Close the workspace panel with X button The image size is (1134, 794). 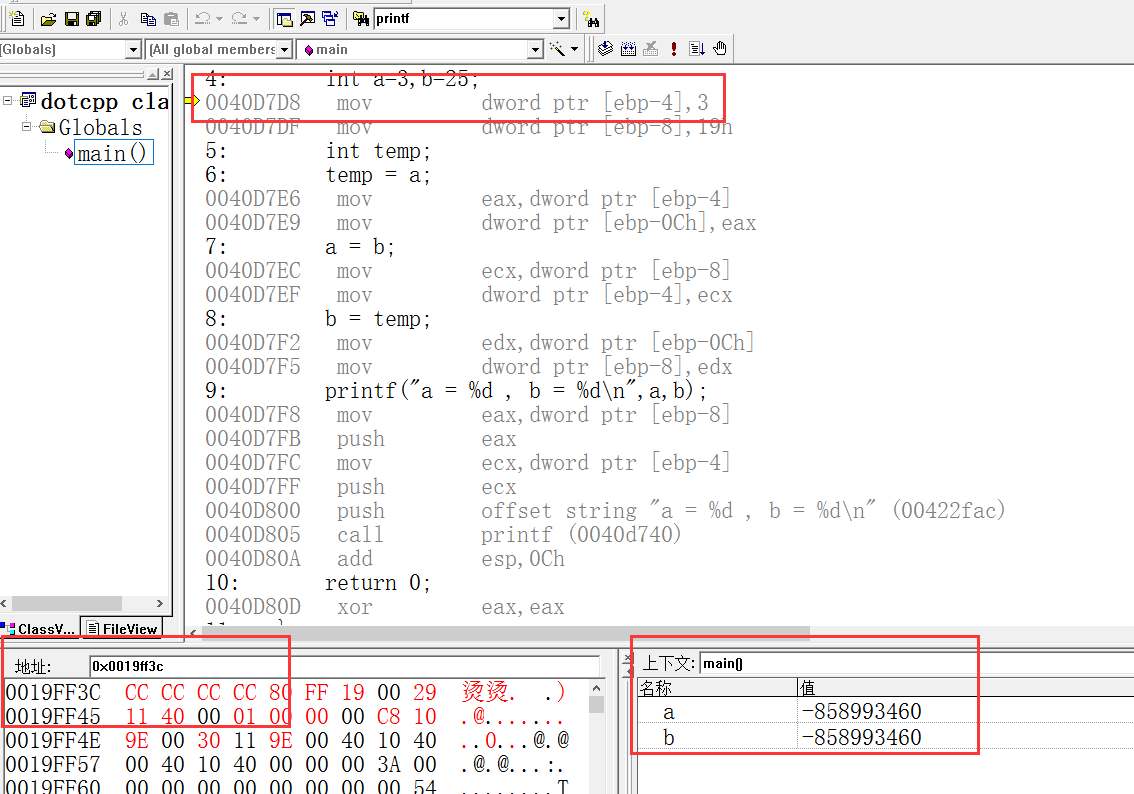166,74
